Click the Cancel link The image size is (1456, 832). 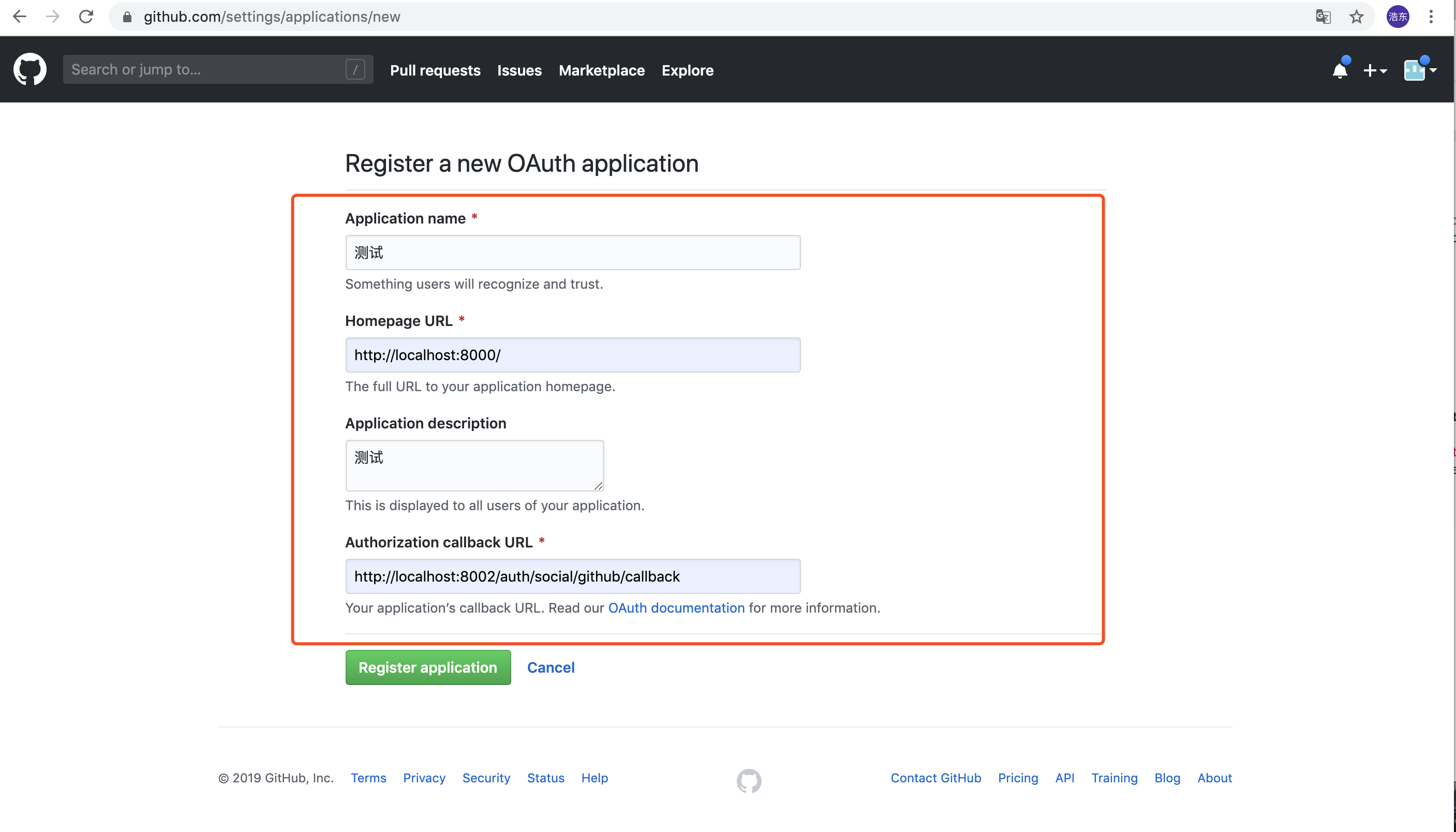551,667
